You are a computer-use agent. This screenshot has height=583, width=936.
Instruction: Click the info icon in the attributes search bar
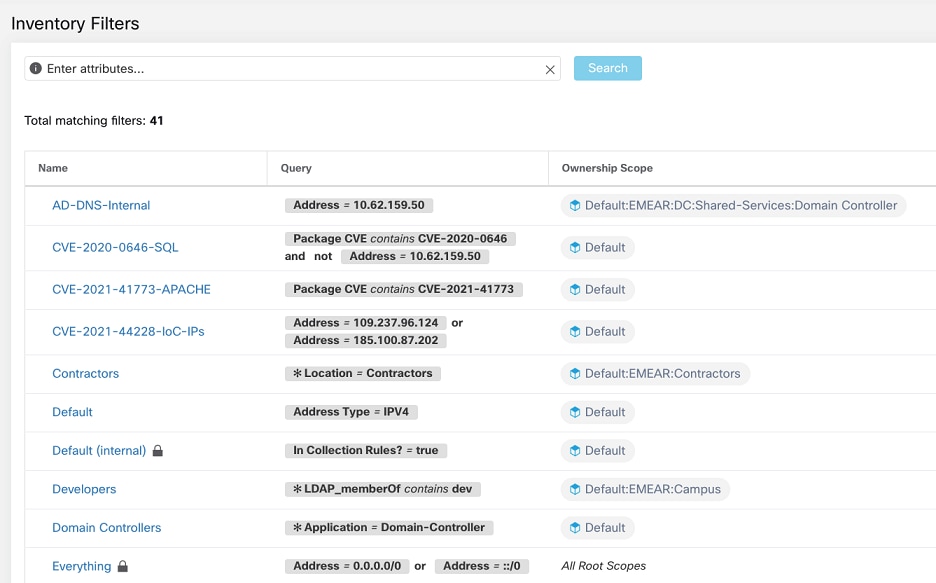click(x=37, y=69)
